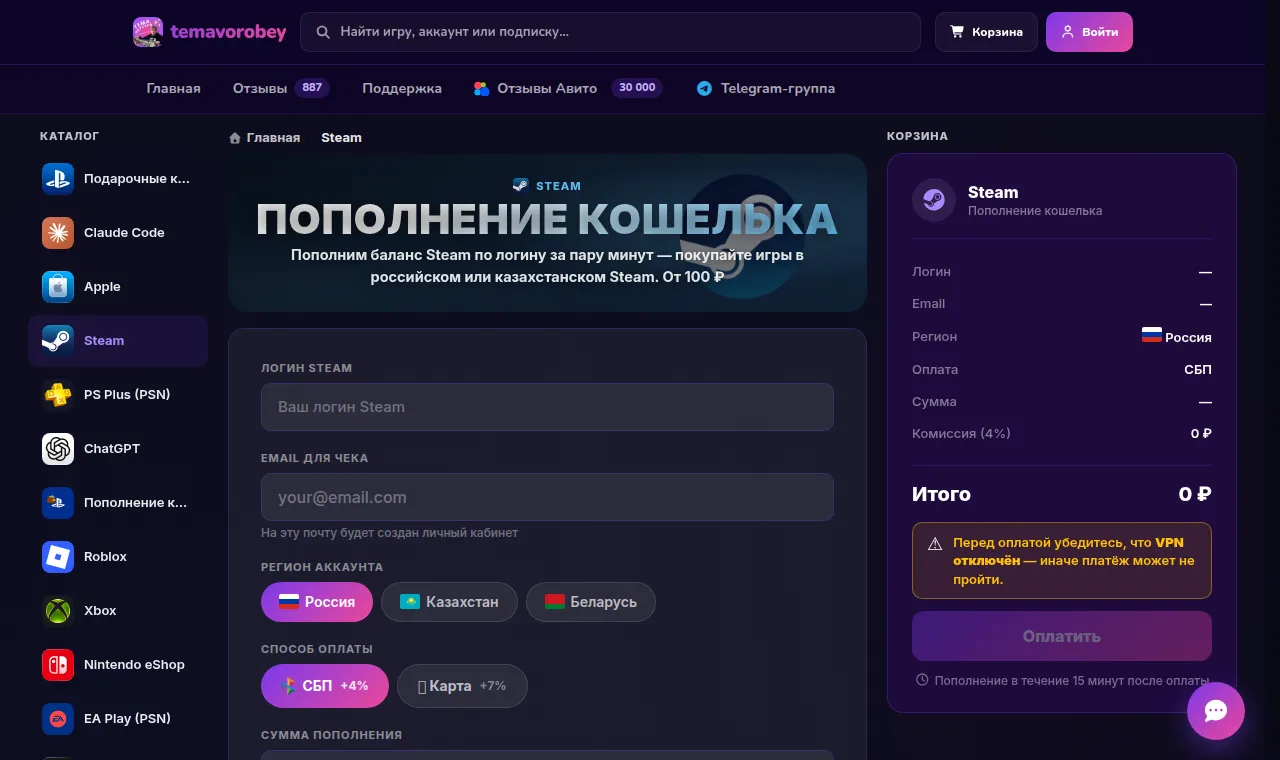The width and height of the screenshot is (1280, 760).
Task: Click the warning triangle icon
Action: pyautogui.click(x=935, y=544)
